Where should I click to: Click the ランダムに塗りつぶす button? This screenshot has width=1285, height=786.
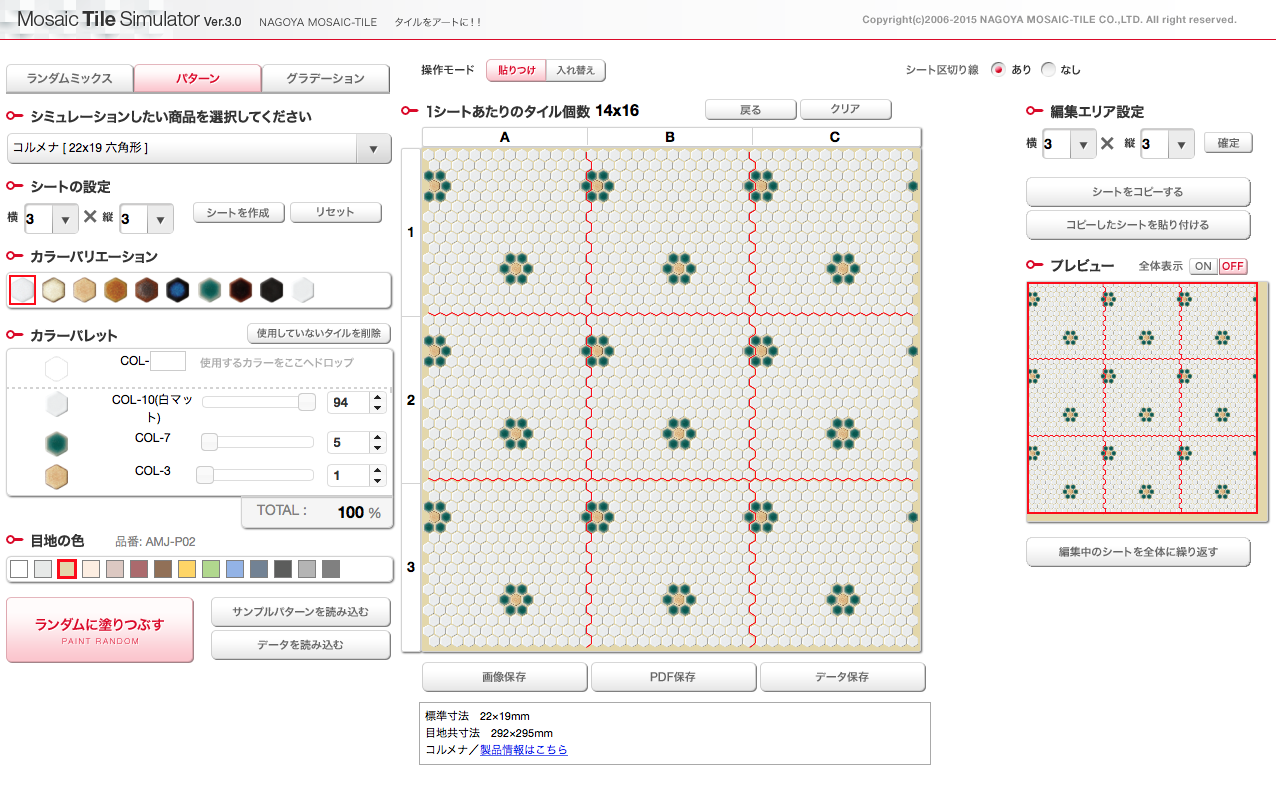pyautogui.click(x=100, y=629)
